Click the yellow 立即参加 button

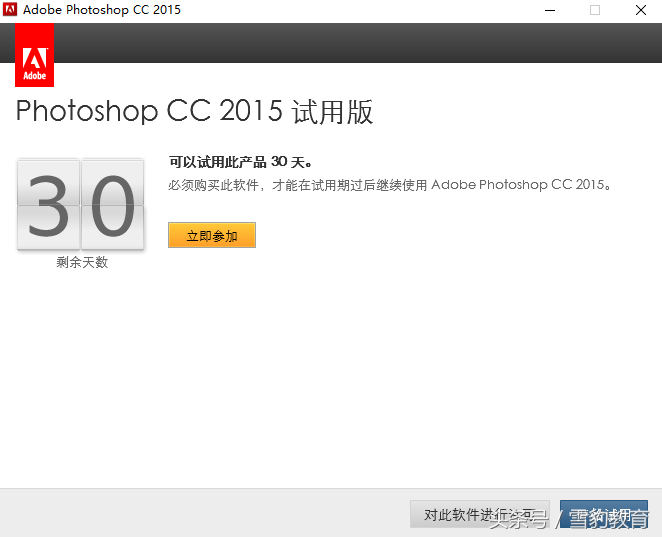click(212, 235)
